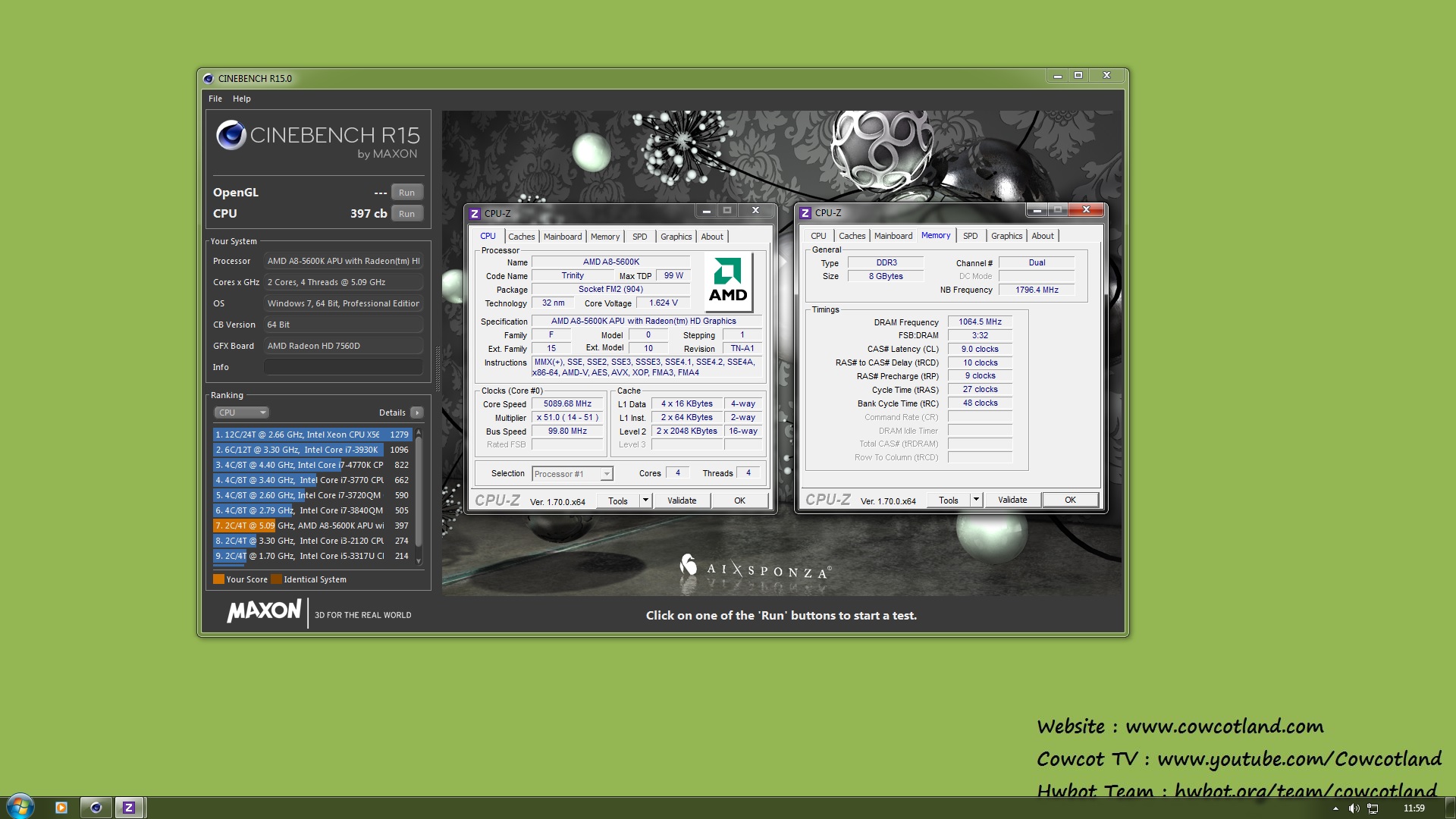Click the AMD logo in CPU-Z
Viewport: 1456px width, 819px height.
(x=728, y=281)
